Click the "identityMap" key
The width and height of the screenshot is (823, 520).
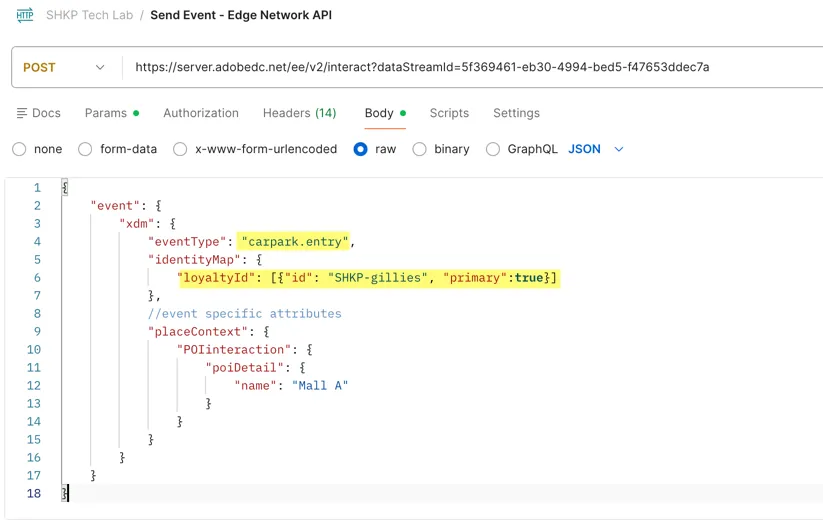point(194,260)
